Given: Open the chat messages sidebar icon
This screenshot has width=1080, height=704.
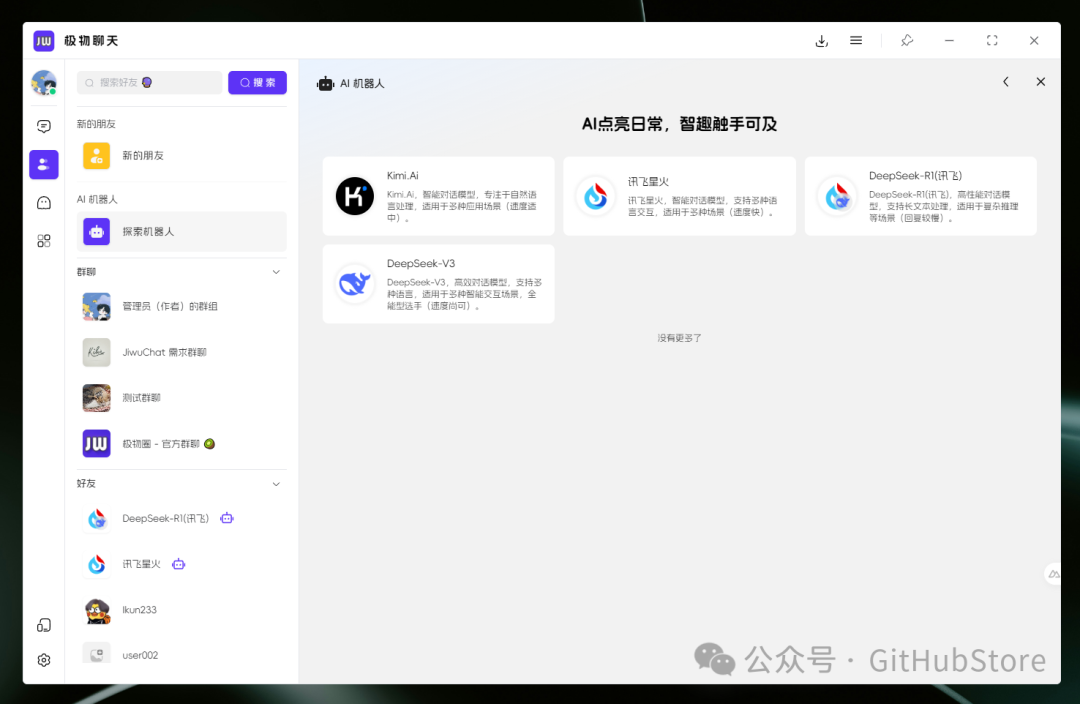Looking at the screenshot, I should (x=44, y=126).
